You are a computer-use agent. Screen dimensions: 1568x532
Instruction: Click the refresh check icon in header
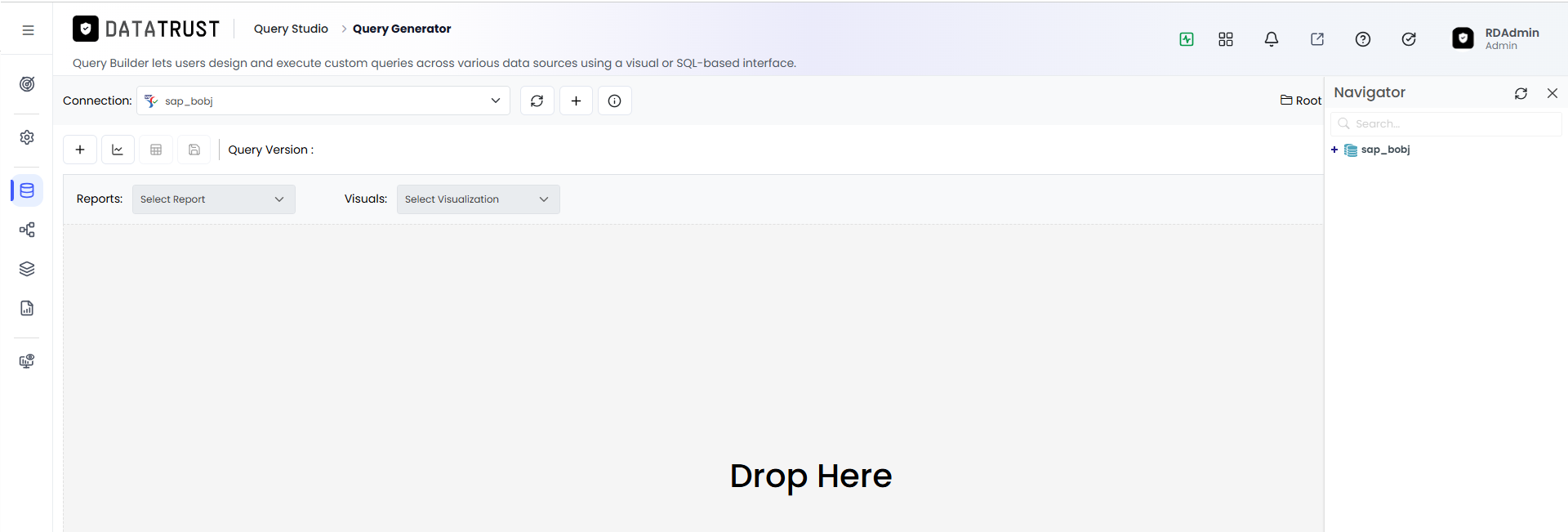1409,39
